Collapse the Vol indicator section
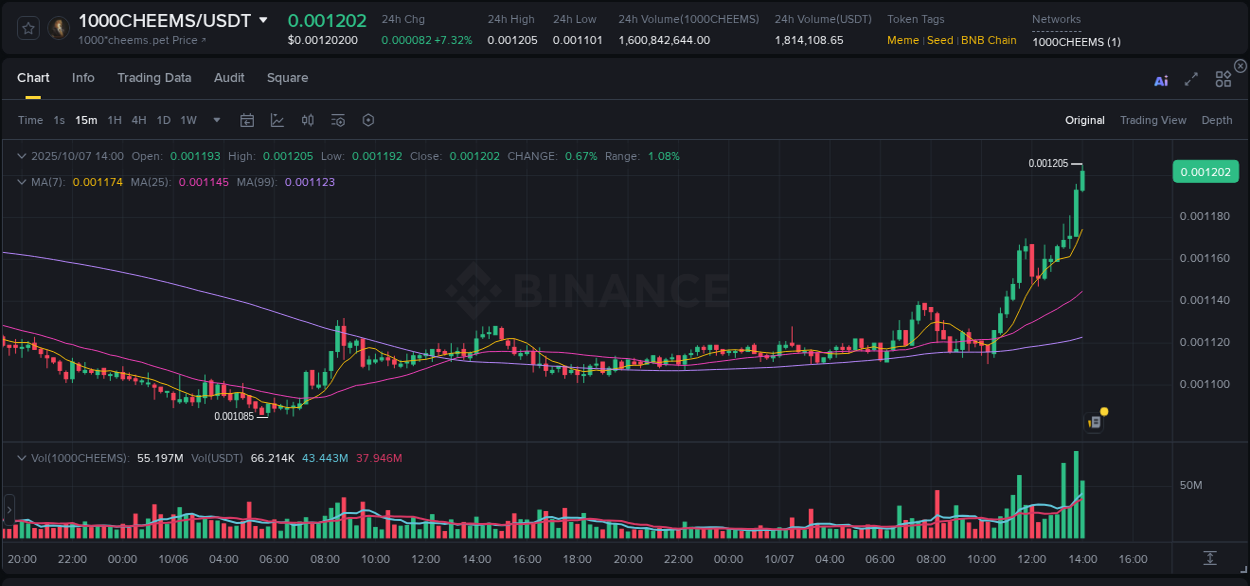 (20, 456)
